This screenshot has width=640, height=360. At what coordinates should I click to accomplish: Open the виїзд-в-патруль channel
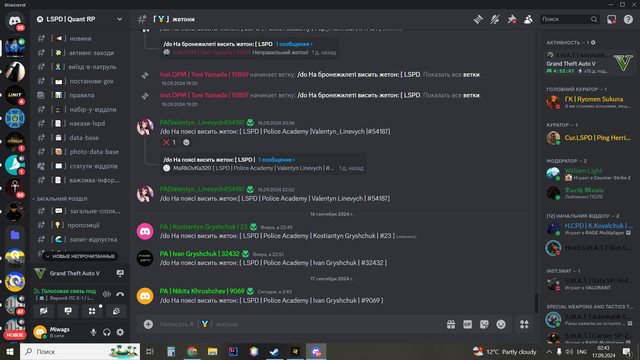(80, 67)
